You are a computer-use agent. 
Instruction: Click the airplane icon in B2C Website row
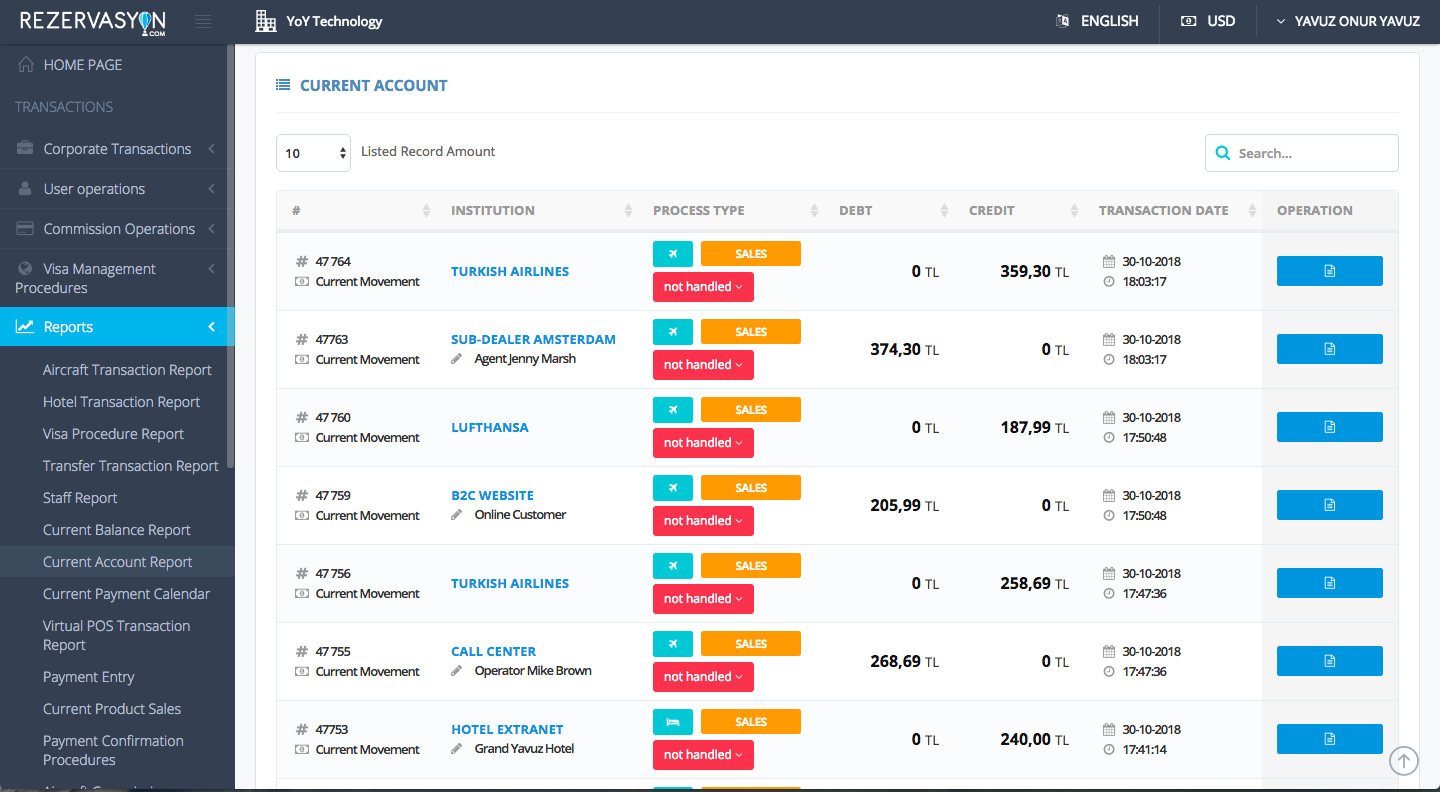(x=673, y=488)
